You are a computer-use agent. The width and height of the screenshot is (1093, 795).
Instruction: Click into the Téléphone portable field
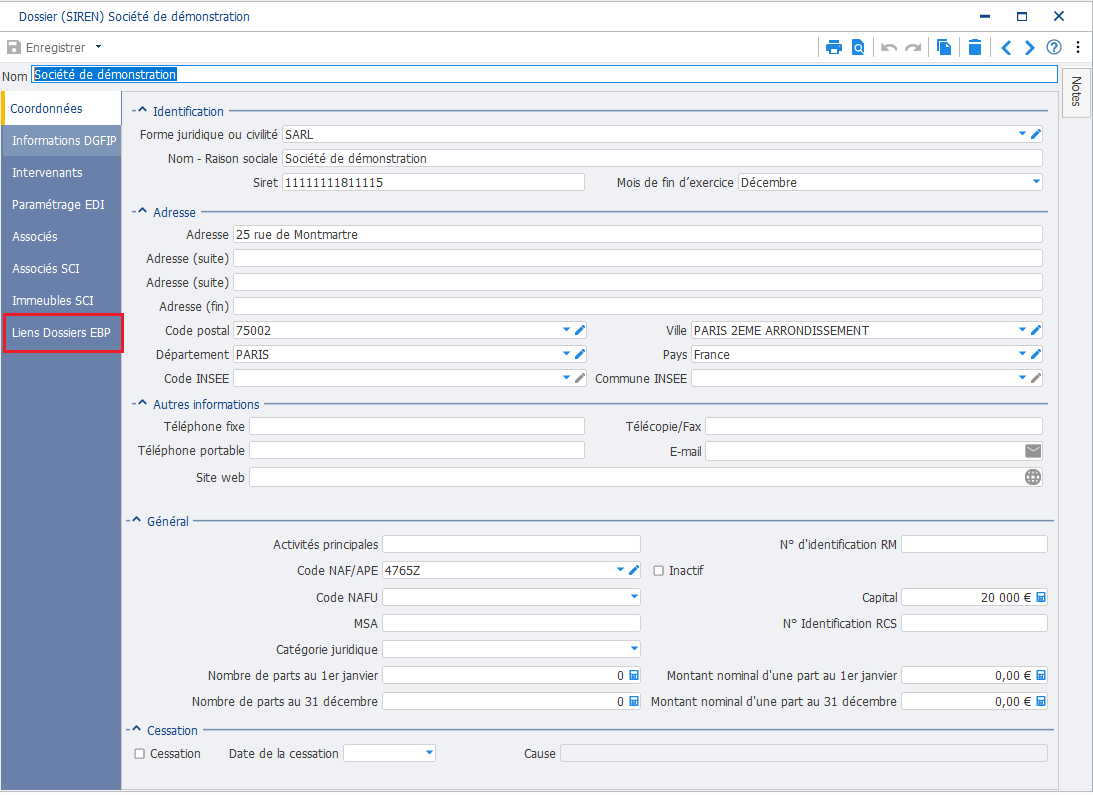pos(417,450)
